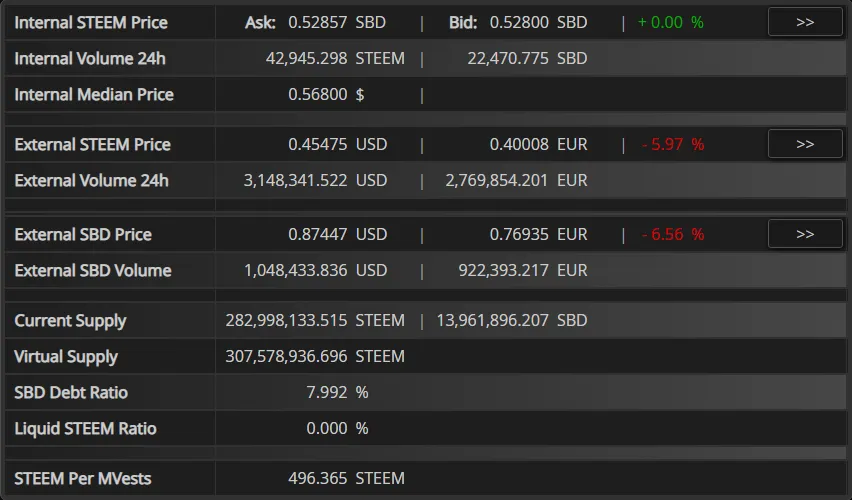The height and width of the screenshot is (500, 852).
Task: Select the Internal STEEM Price label
Action: point(91,22)
